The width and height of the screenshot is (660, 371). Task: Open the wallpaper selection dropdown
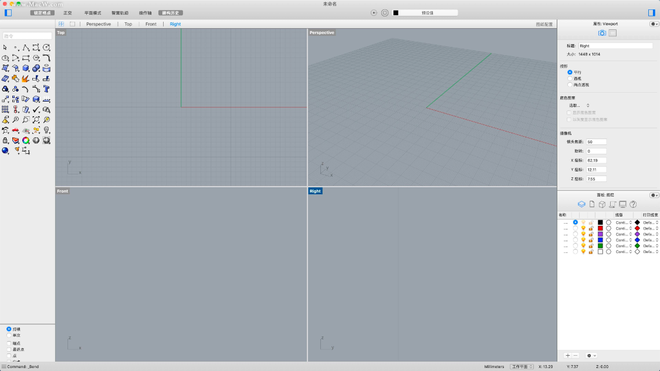(x=579, y=106)
